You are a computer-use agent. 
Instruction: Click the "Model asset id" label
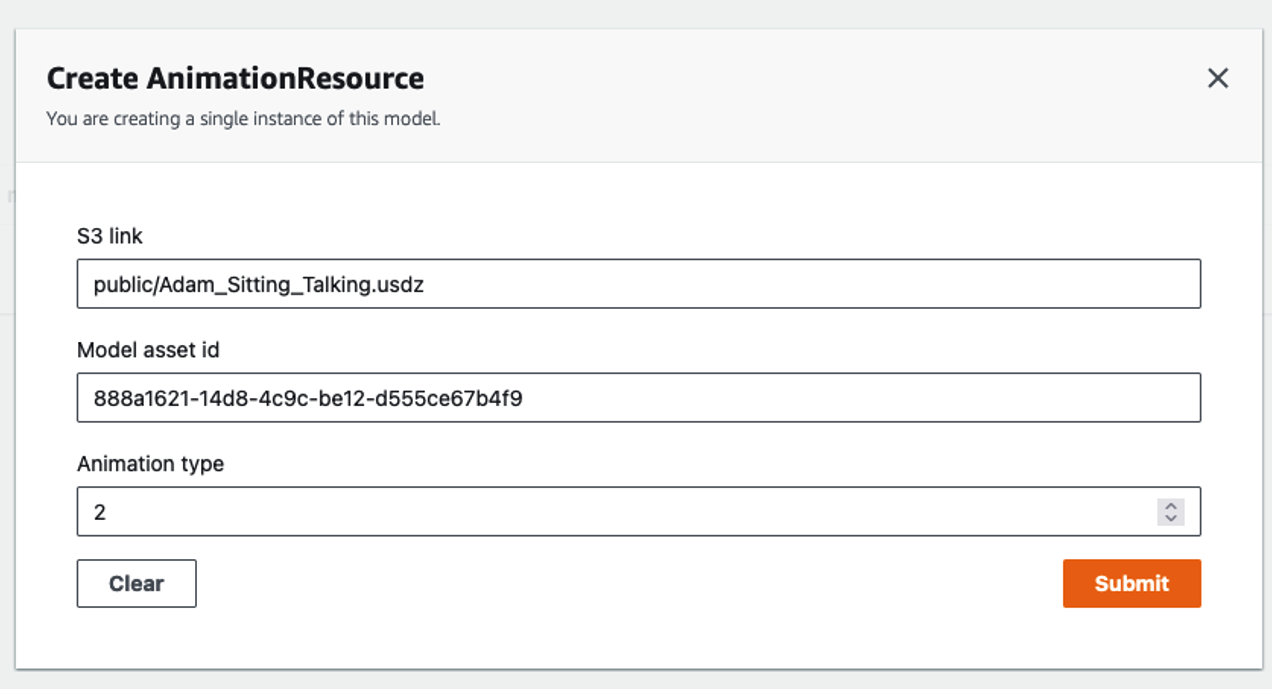click(x=148, y=350)
